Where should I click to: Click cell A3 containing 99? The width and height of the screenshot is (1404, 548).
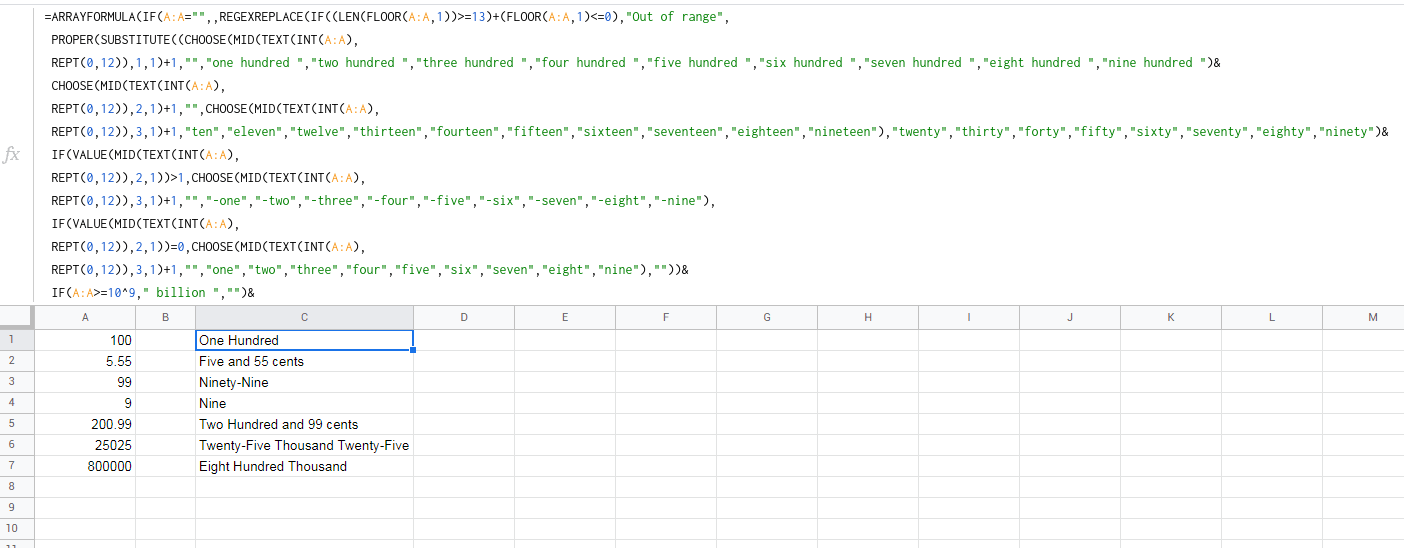click(x=85, y=382)
